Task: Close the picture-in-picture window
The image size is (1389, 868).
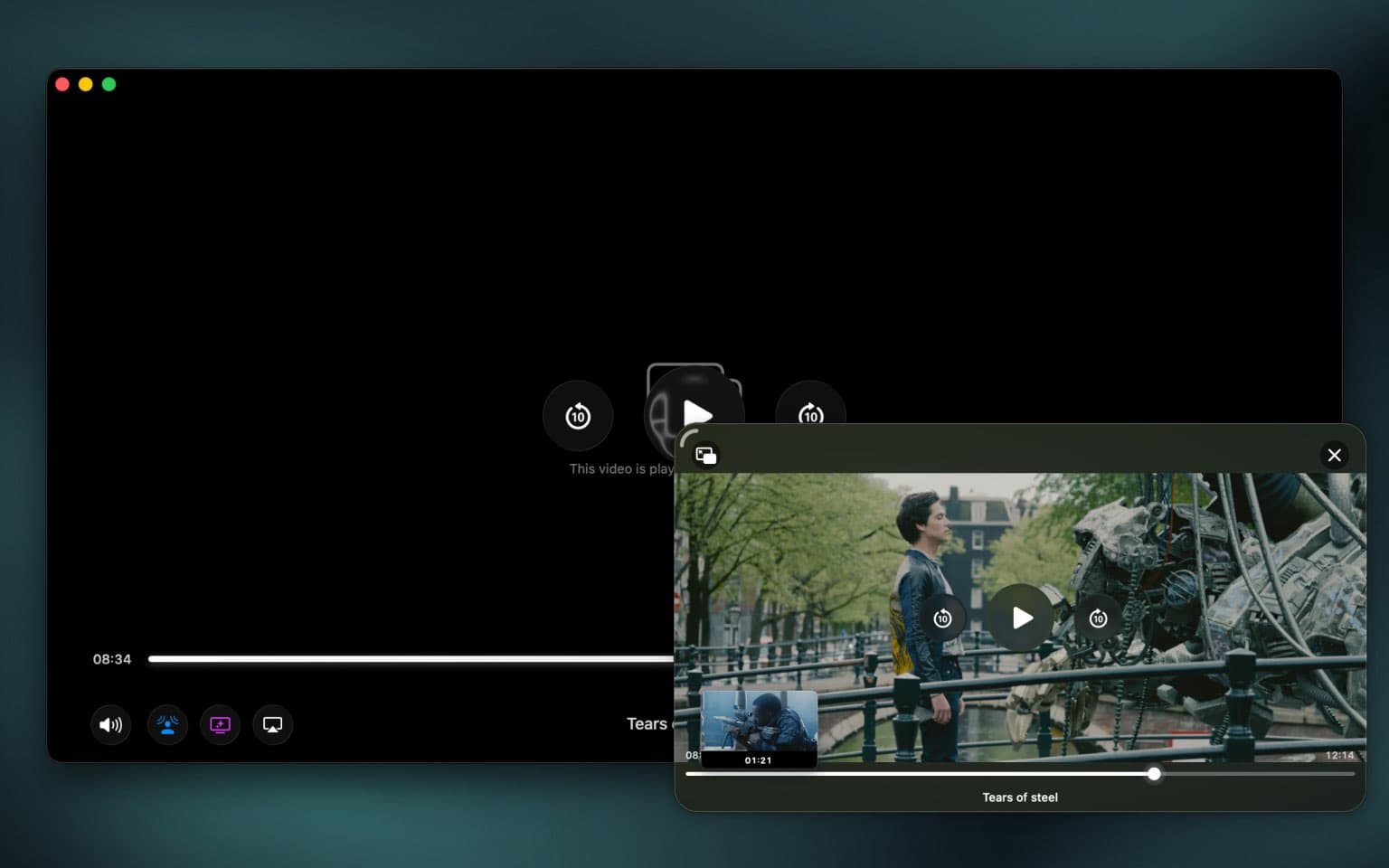Action: pos(1335,455)
